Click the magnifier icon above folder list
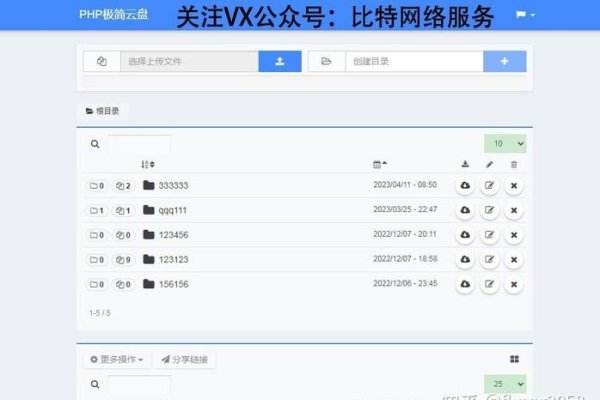600x400 pixels. [x=95, y=144]
